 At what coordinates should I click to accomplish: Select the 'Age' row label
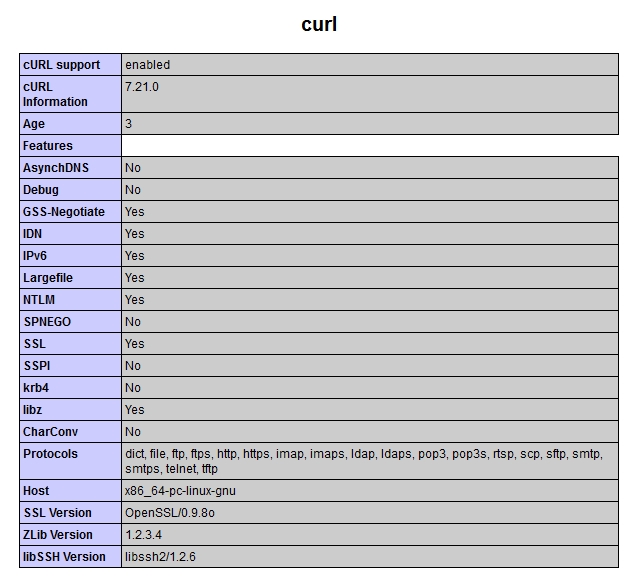point(71,124)
